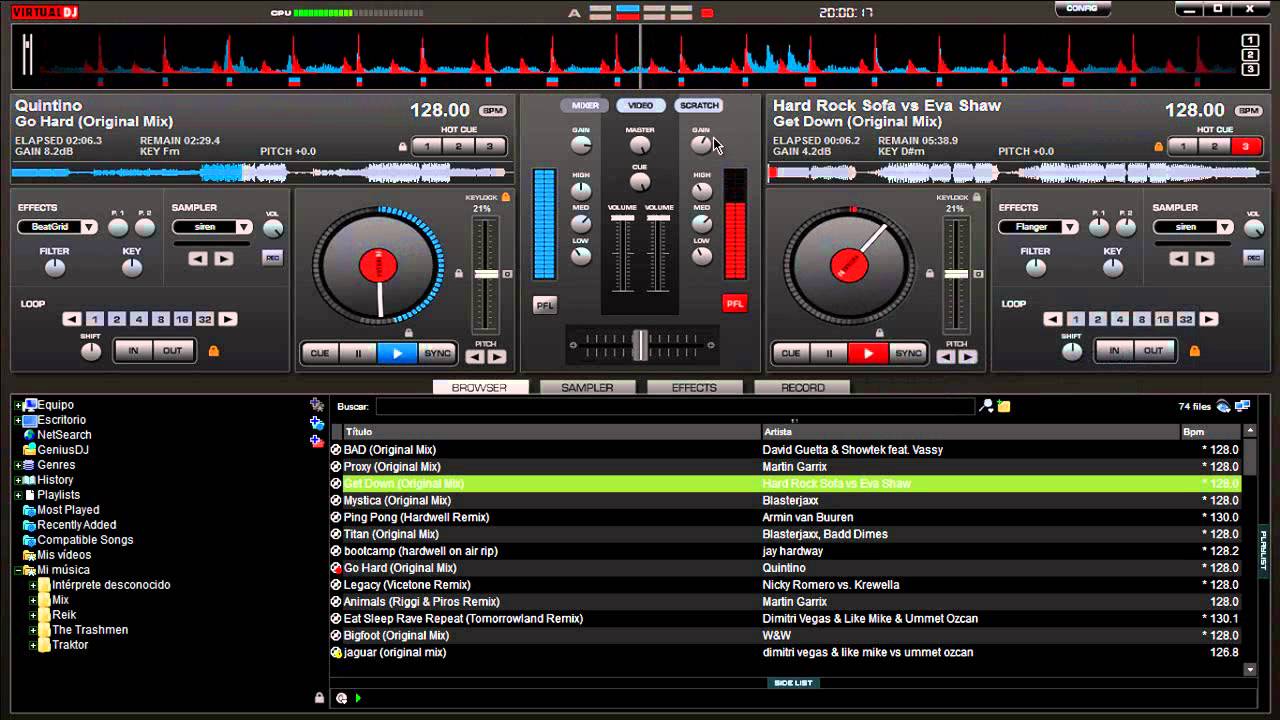Pause the right deck with II button
This screenshot has width=1280, height=720.
coord(828,353)
